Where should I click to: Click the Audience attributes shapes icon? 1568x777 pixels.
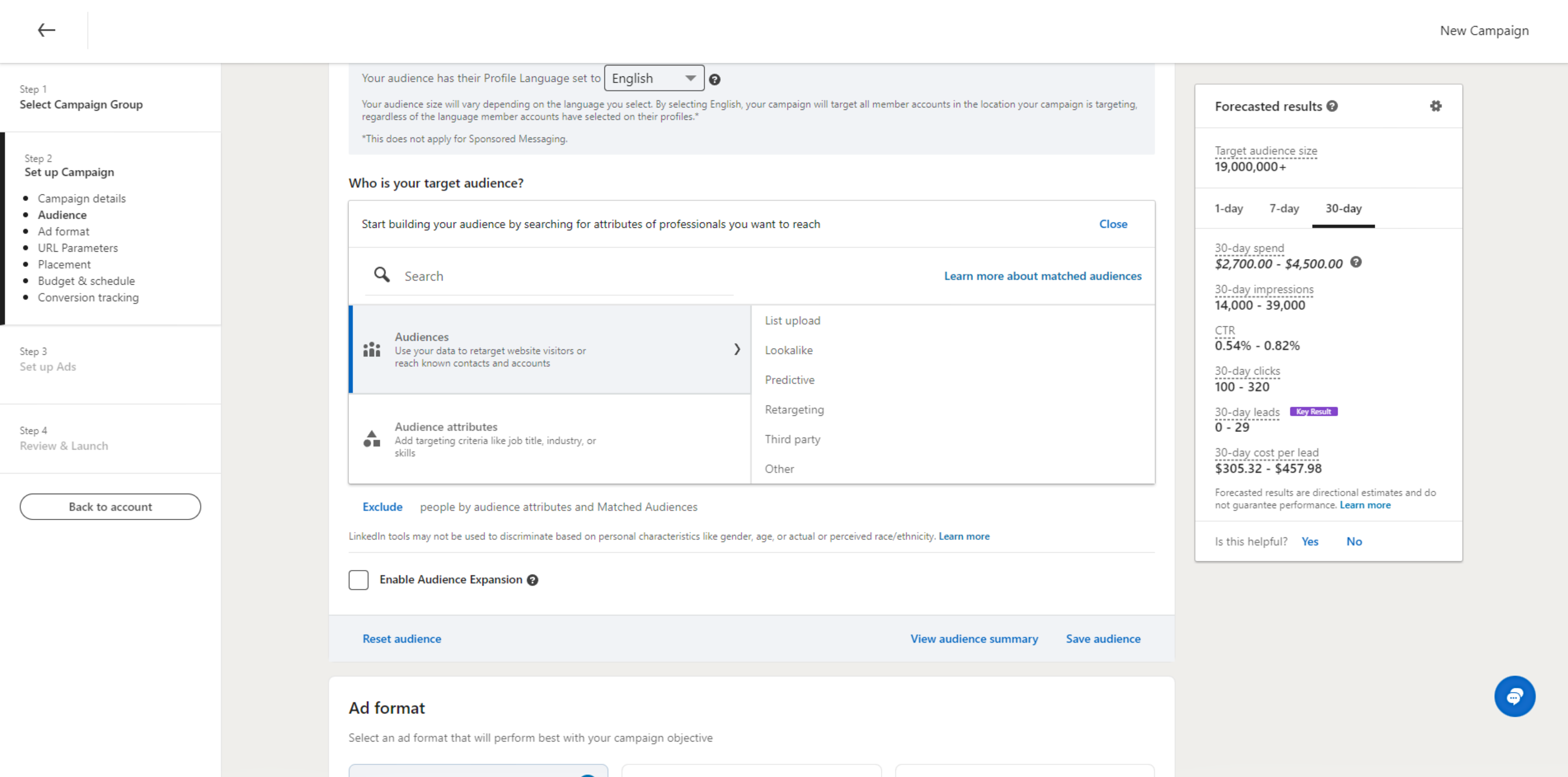371,438
